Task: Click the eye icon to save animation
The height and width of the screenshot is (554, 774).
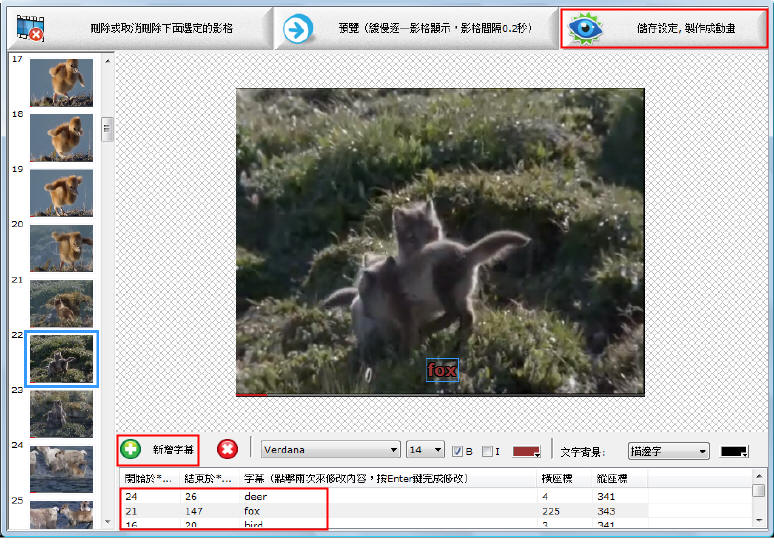Action: [586, 28]
